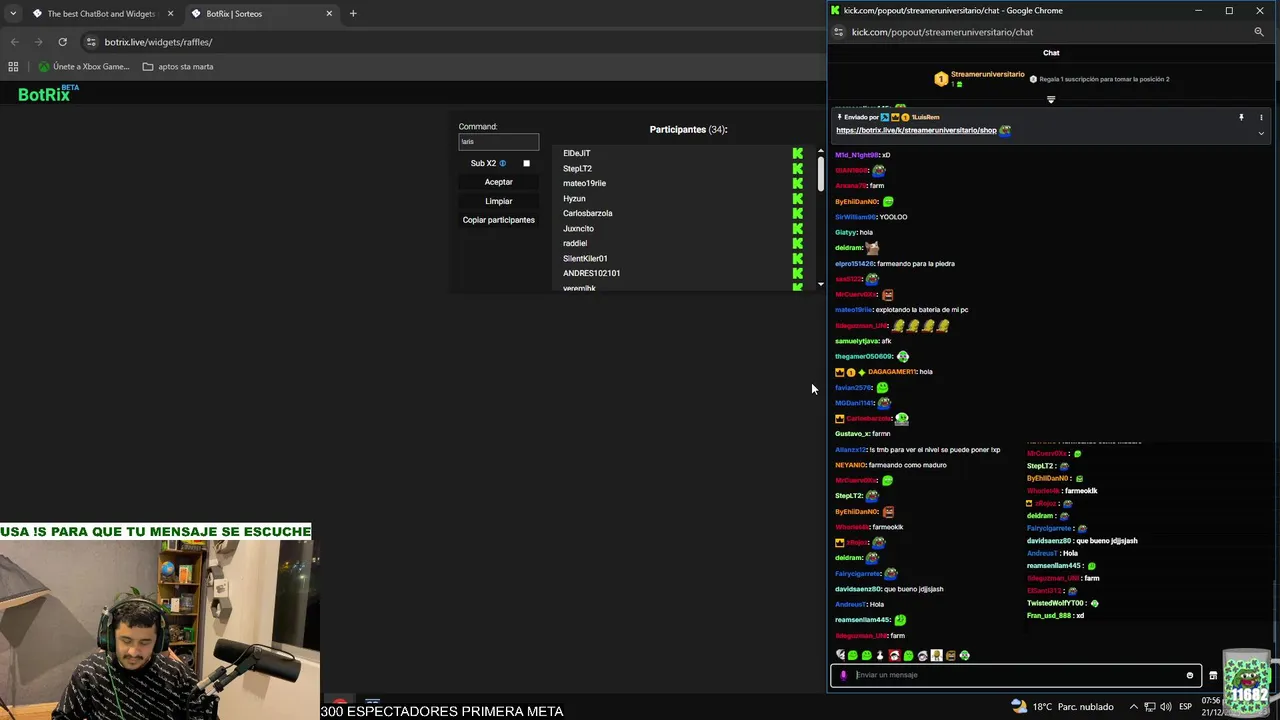Select participant SilentKiler01 in the list
The image size is (1280, 720).
tap(585, 258)
